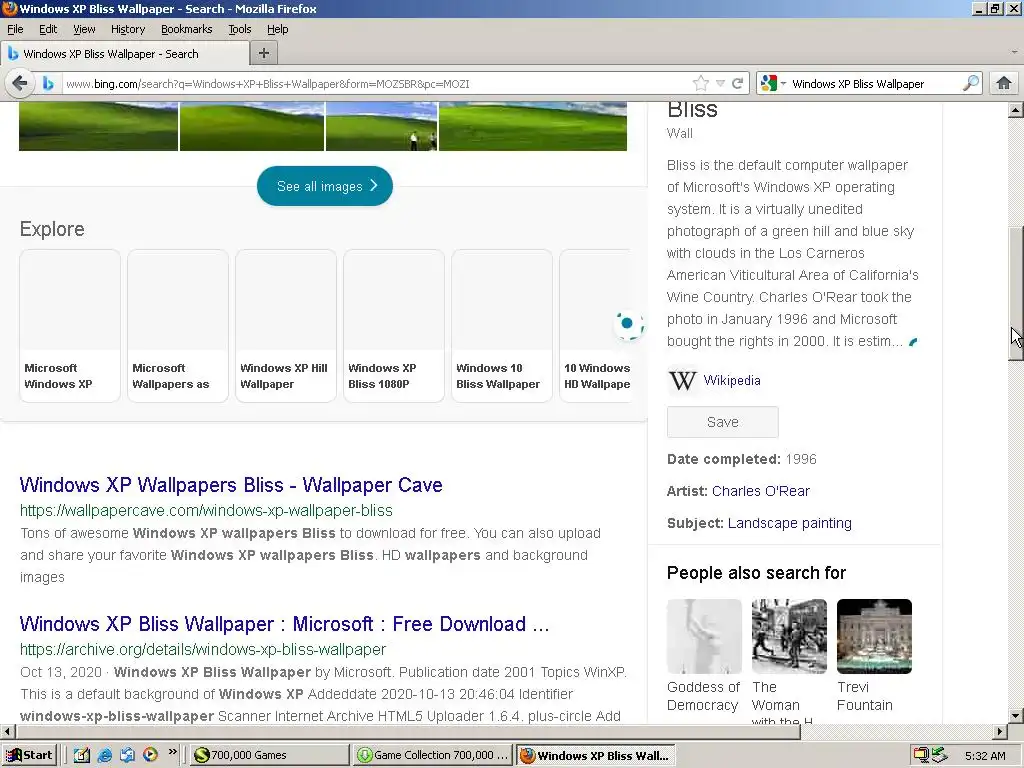The width and height of the screenshot is (1024, 768).
Task: Click the Firefox Windows XP Bliss taskbar button
Action: pos(595,756)
